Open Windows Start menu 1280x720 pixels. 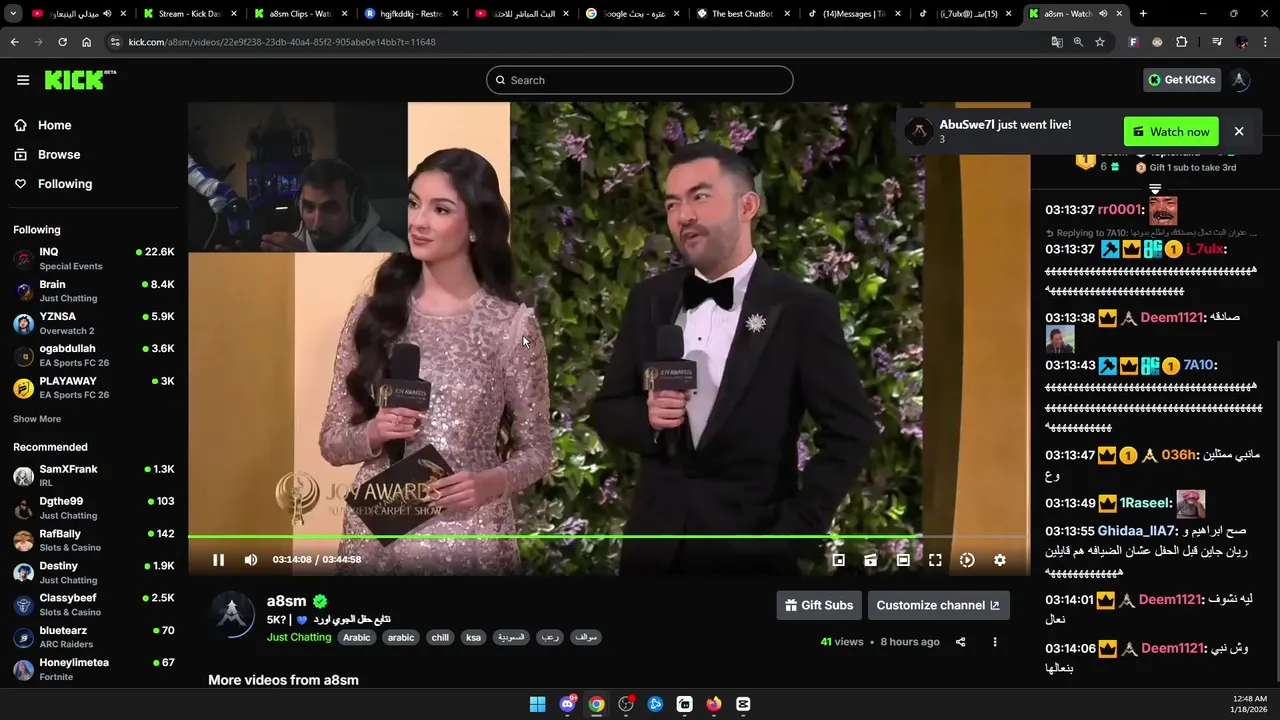[x=537, y=704]
